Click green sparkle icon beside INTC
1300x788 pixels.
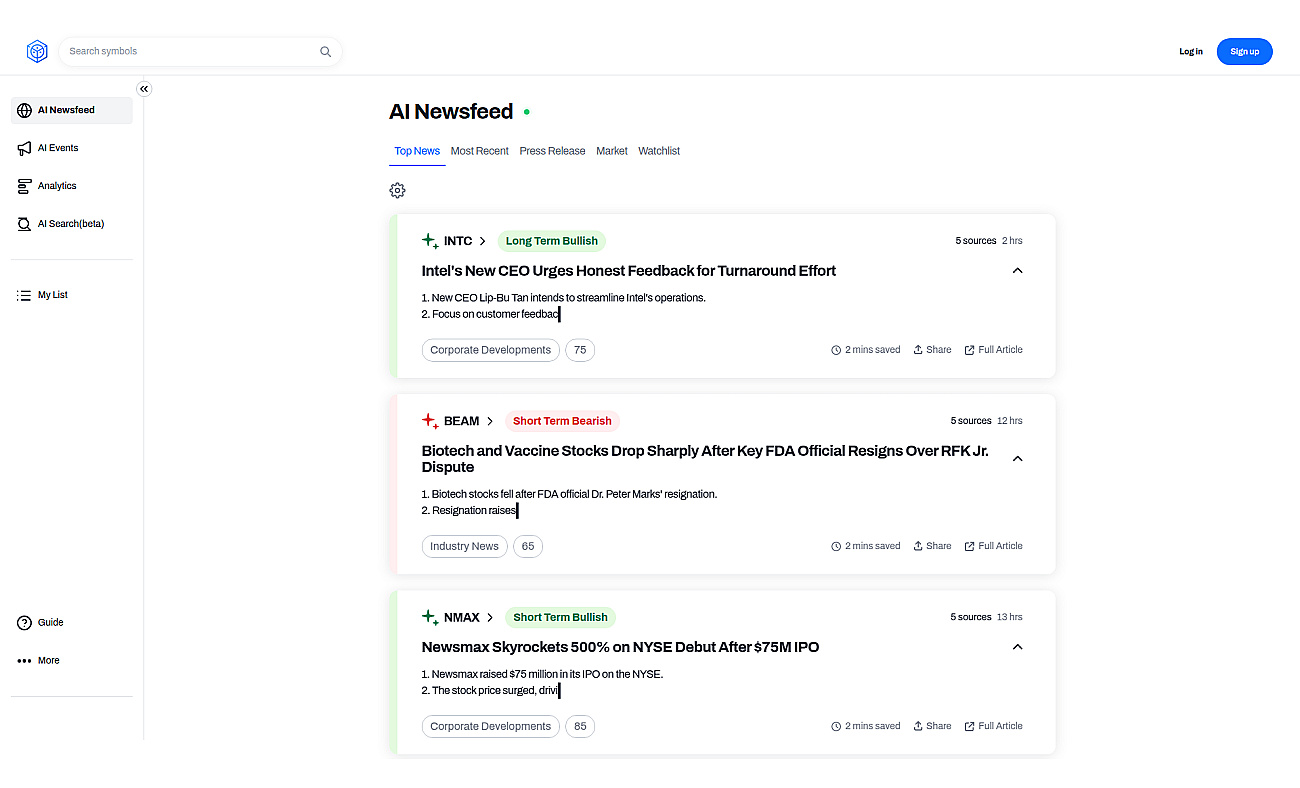tap(430, 241)
